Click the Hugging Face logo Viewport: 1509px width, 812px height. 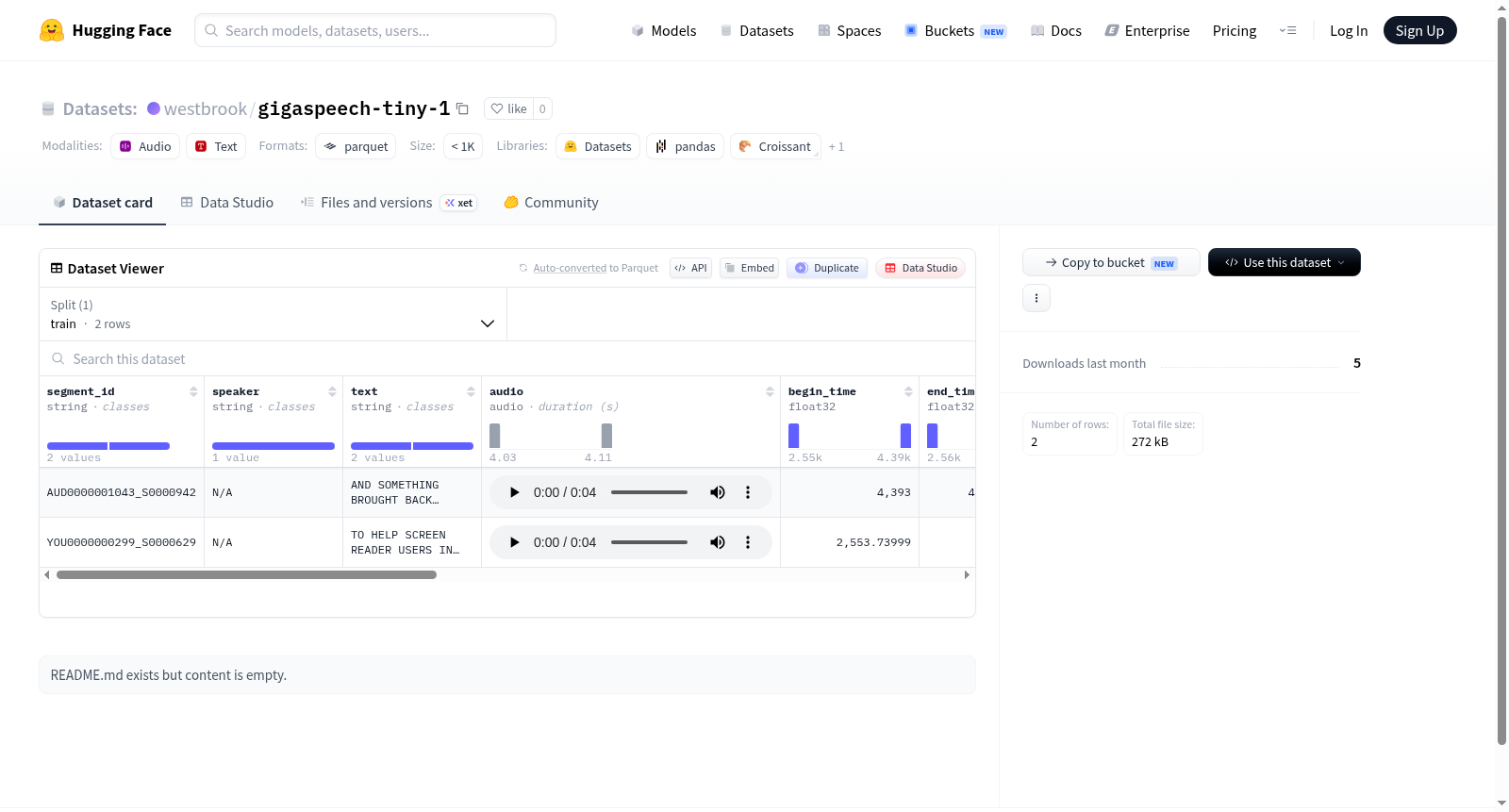tap(105, 30)
